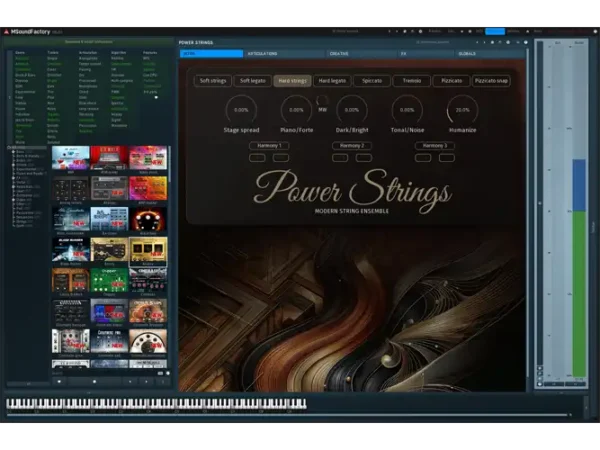The image size is (600, 450).
Task: Click the Multi-sampled algorithm tag
Action: click(122, 81)
